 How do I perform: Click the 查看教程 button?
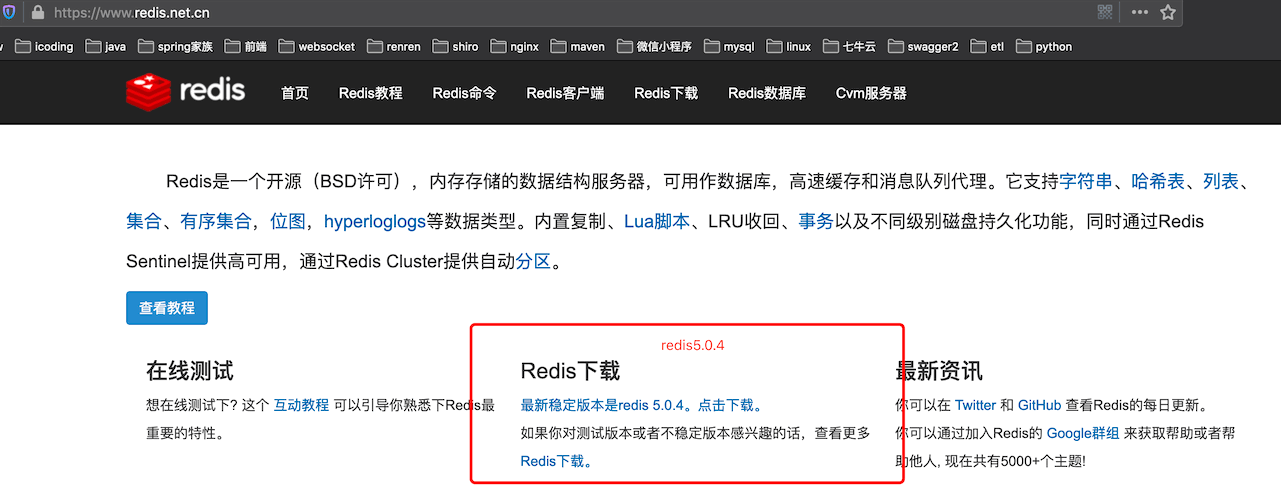point(167,308)
